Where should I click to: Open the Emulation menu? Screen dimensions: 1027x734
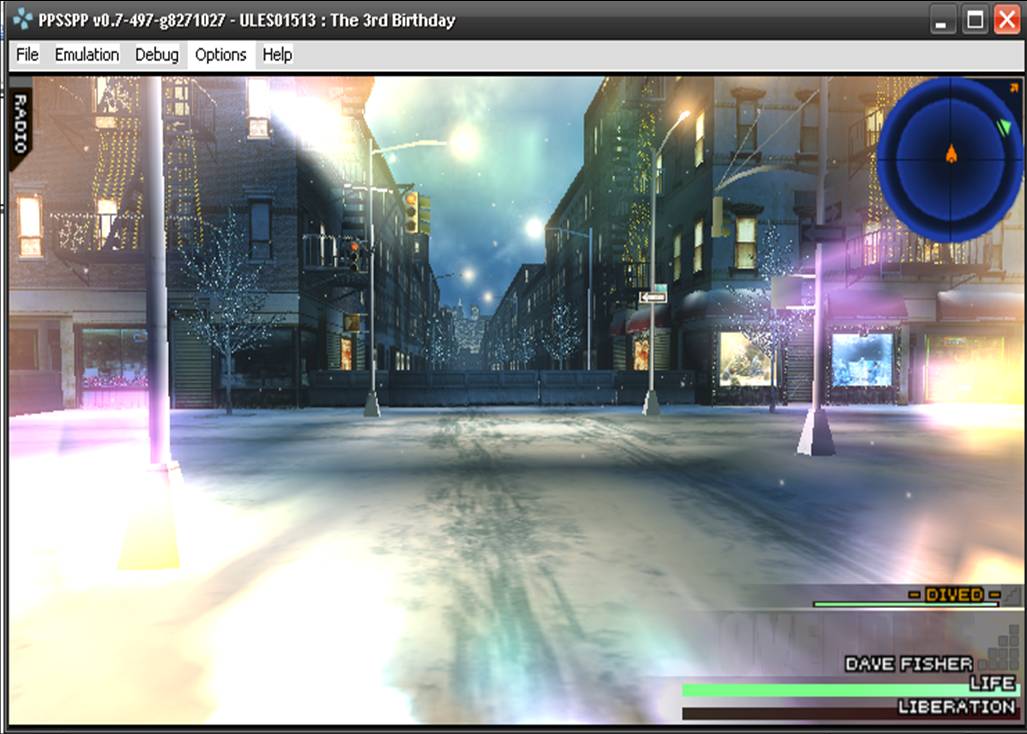click(87, 55)
